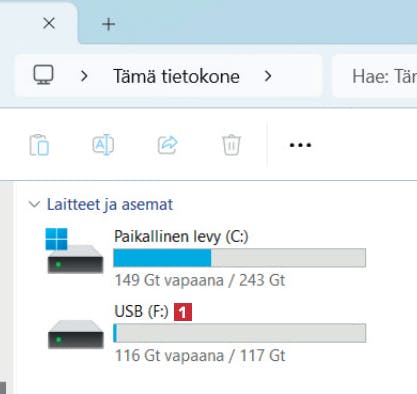
Task: Collapse the Laitteet ja asemat group
Action: coord(35,204)
